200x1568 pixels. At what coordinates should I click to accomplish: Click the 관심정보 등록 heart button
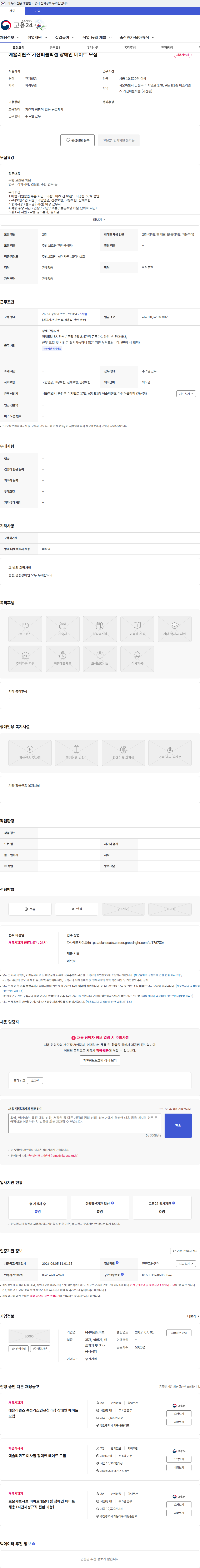(x=77, y=140)
